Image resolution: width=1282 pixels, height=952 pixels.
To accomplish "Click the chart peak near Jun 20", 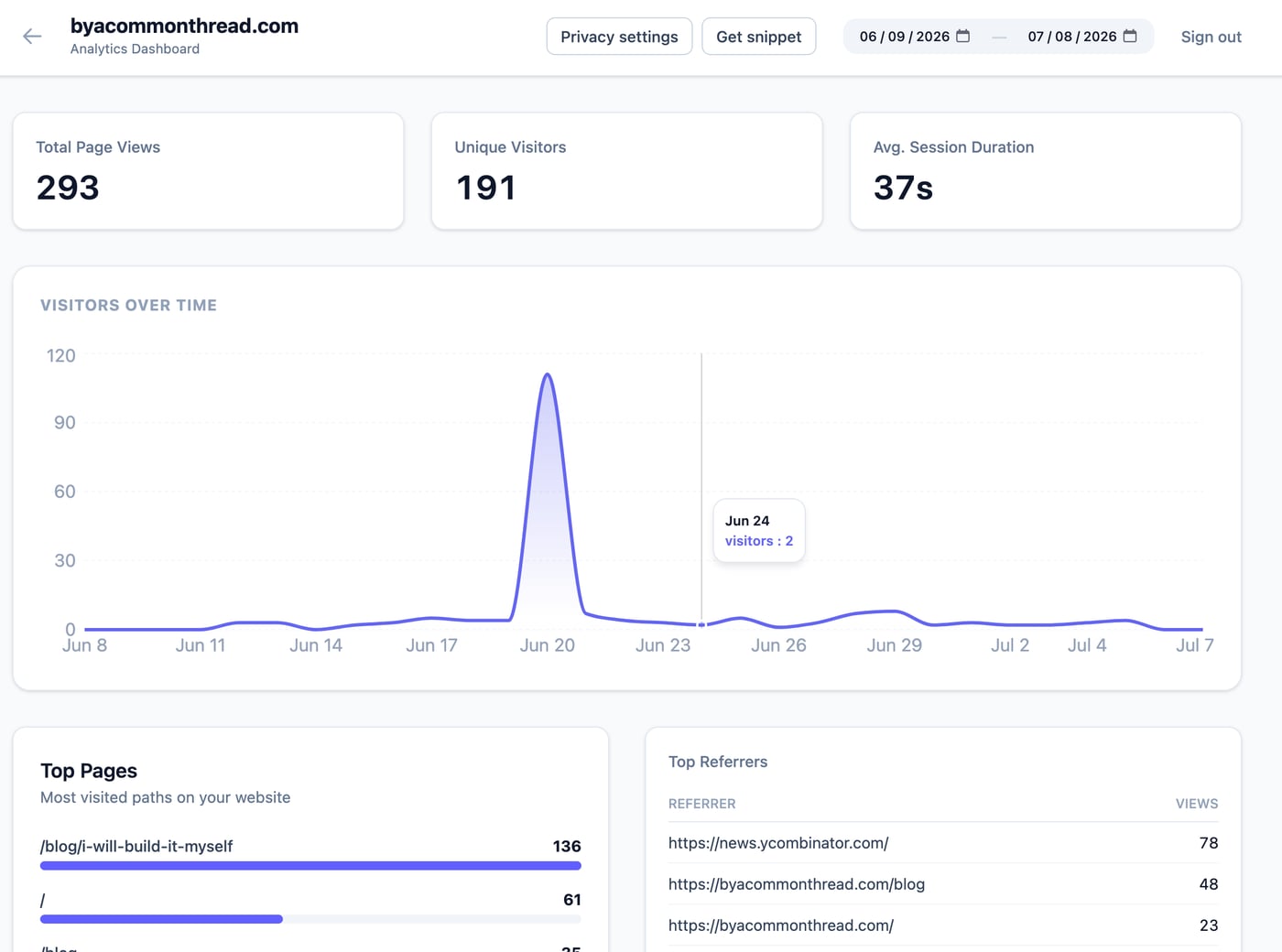I will pyautogui.click(x=547, y=374).
